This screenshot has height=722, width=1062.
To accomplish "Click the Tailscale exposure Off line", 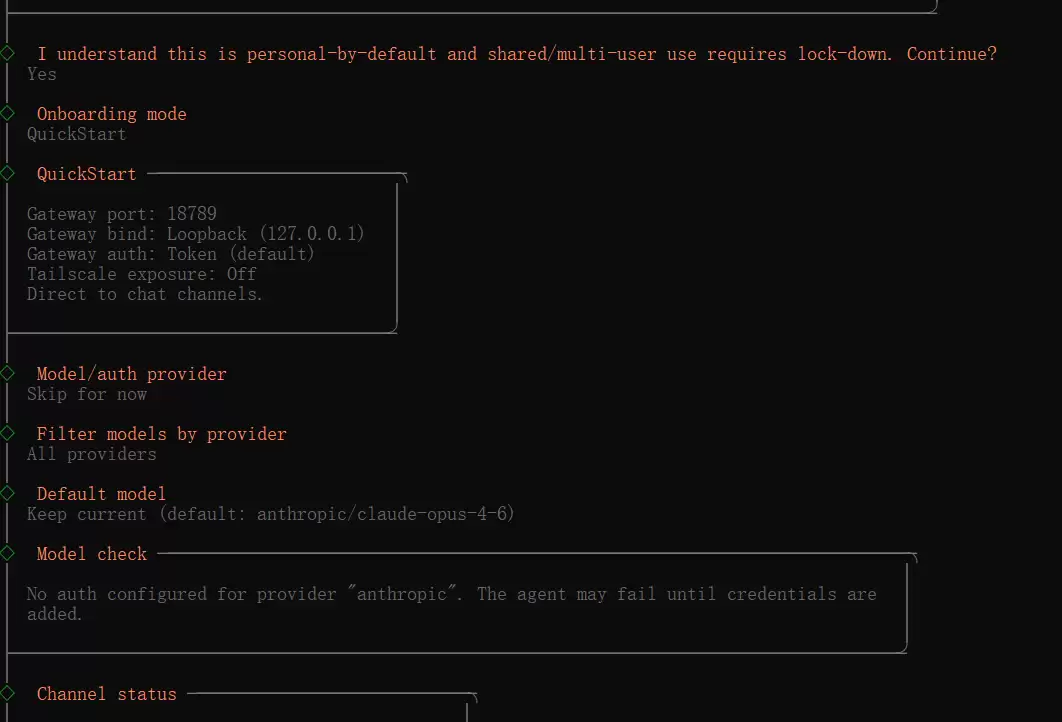I will tap(142, 274).
